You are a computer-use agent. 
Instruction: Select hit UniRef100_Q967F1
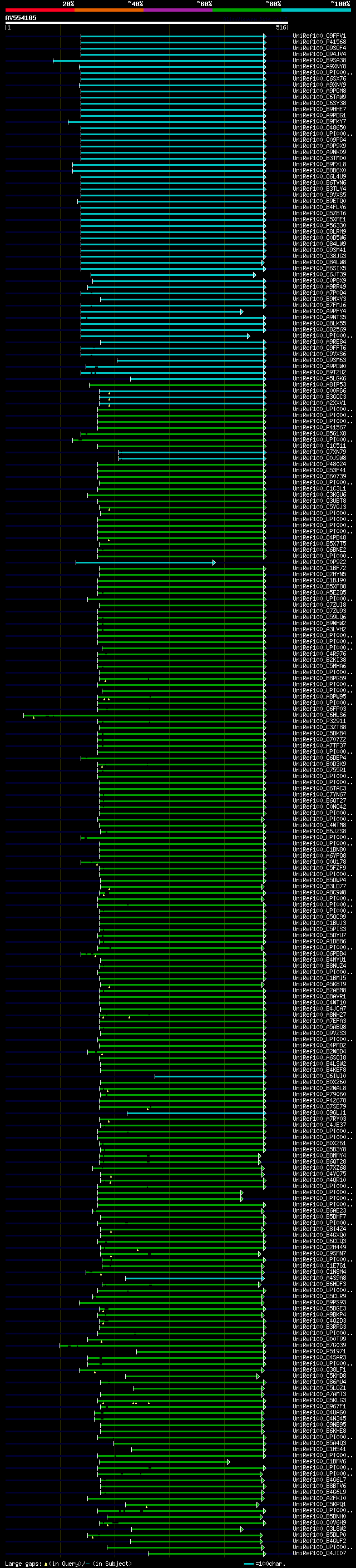(319, 1406)
